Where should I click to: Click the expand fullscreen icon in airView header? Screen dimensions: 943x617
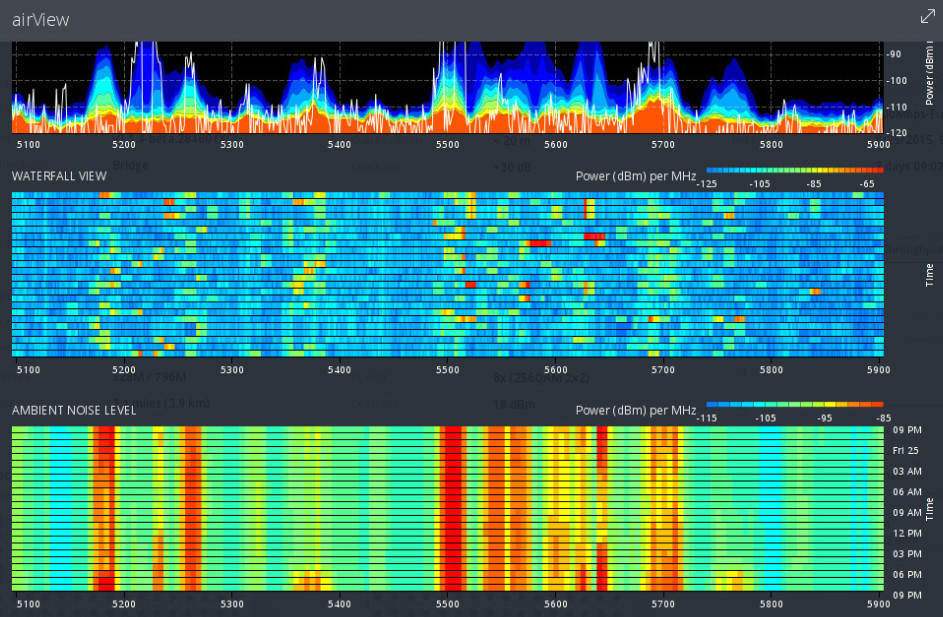coord(926,17)
